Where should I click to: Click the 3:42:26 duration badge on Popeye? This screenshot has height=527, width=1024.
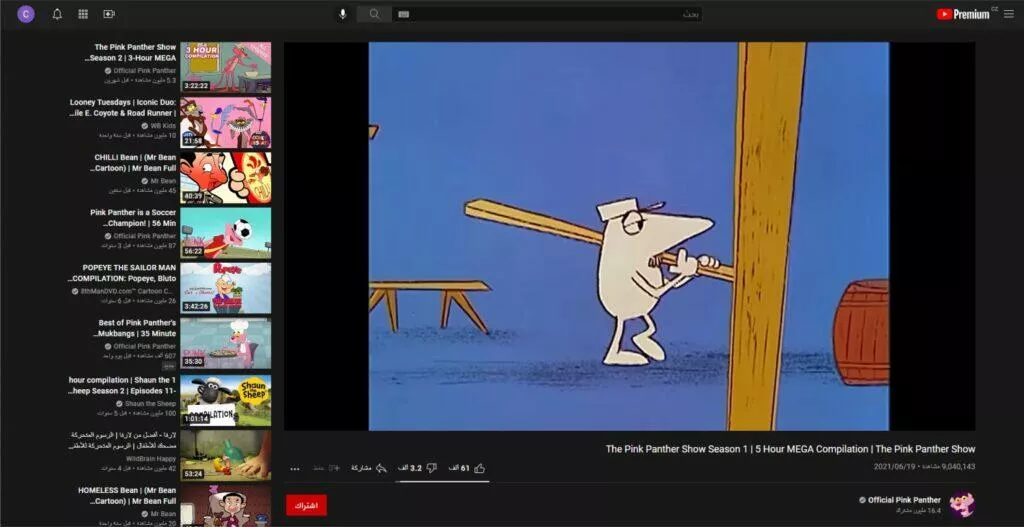[196, 306]
